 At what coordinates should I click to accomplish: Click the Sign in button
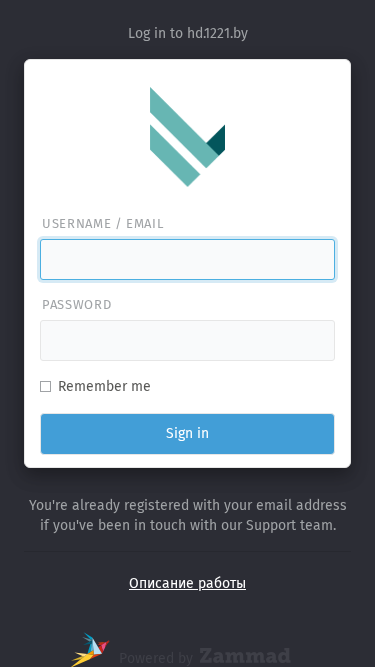coord(188,433)
